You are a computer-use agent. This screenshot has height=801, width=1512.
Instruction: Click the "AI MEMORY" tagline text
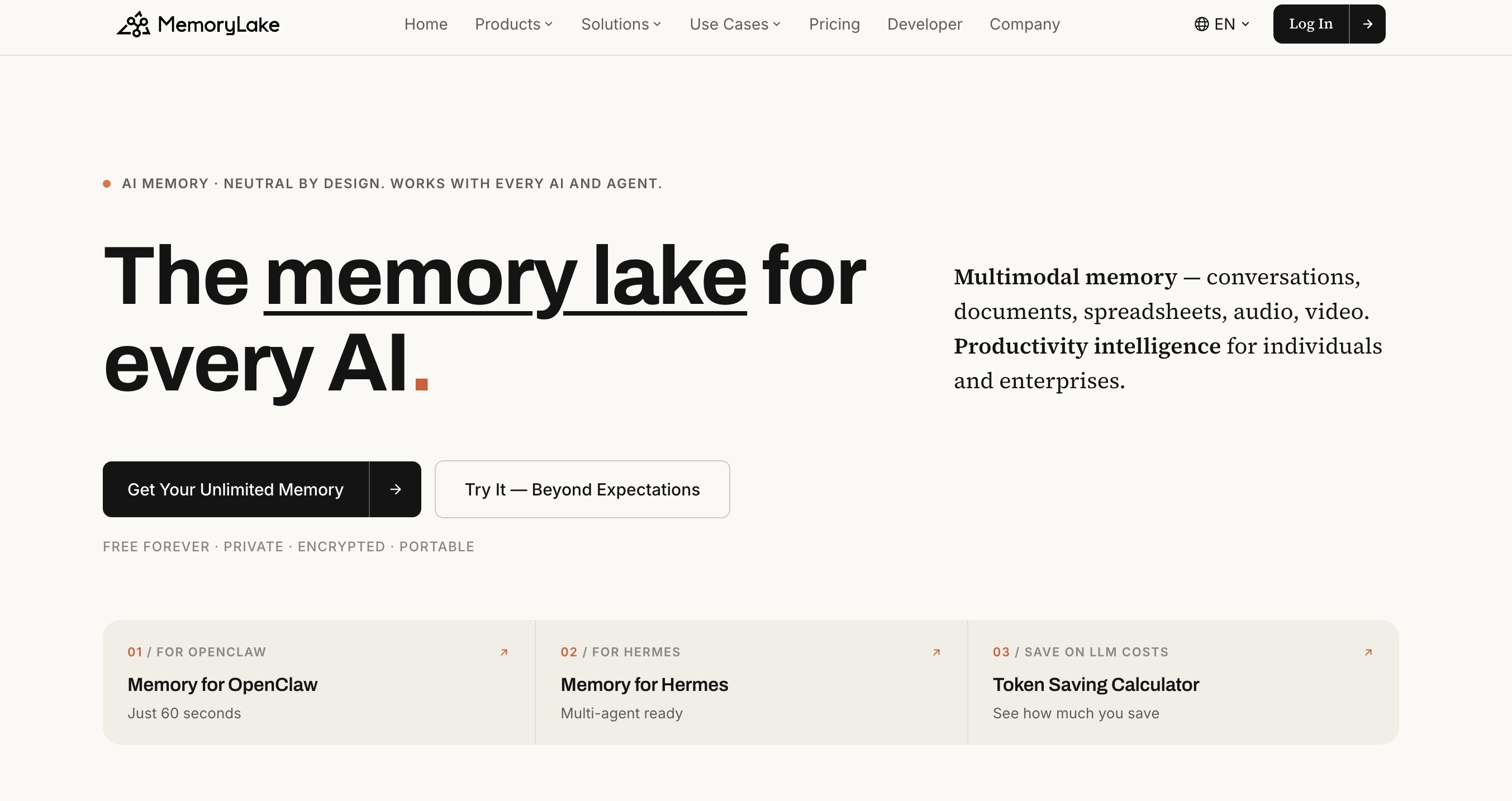(165, 184)
